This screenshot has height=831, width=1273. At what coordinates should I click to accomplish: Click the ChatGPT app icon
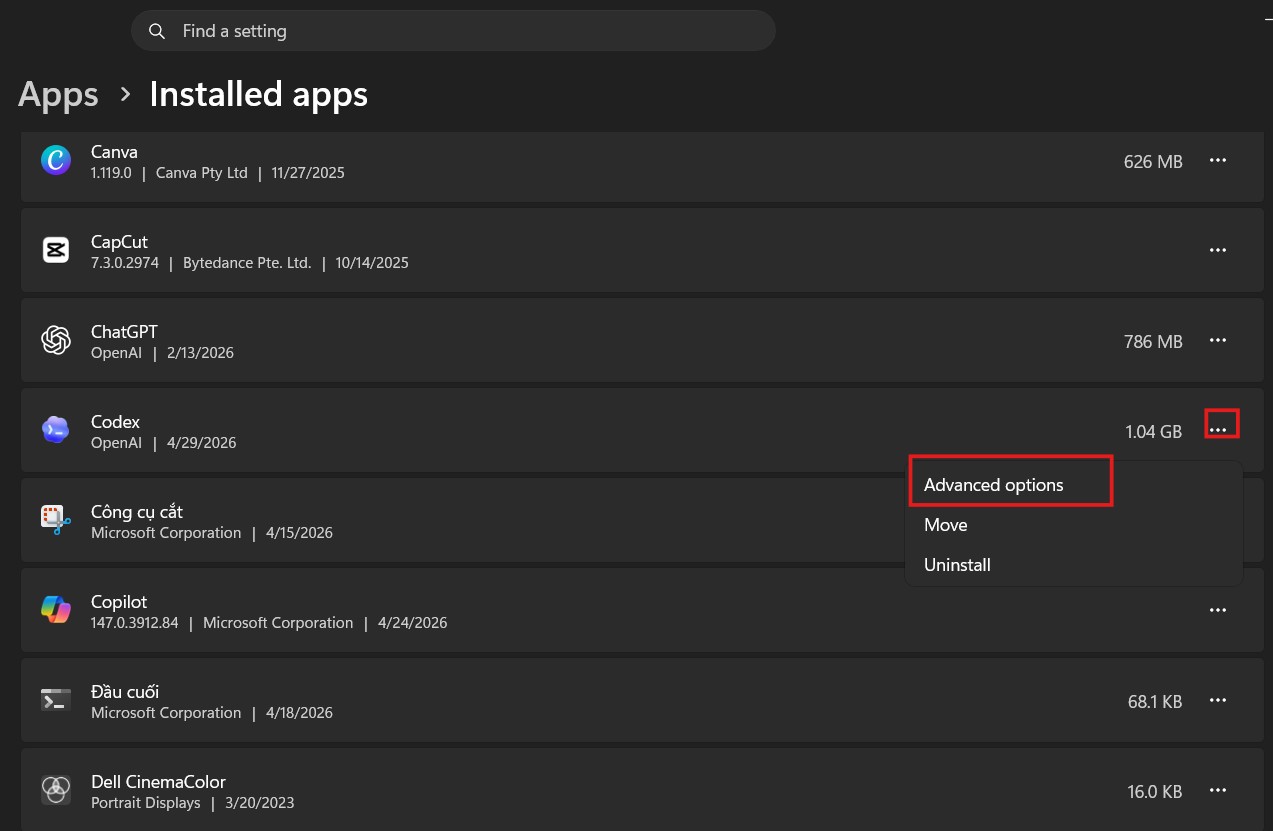[x=56, y=340]
